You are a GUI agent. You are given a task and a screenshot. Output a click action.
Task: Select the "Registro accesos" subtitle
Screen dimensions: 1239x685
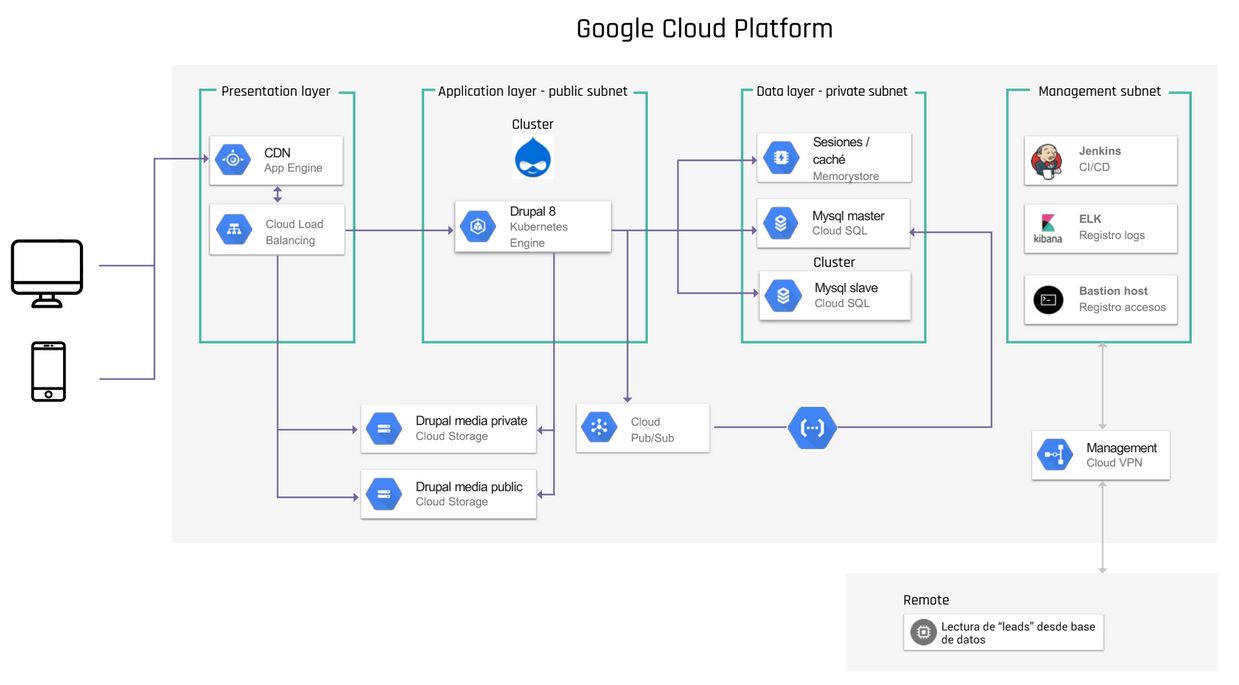click(1122, 307)
